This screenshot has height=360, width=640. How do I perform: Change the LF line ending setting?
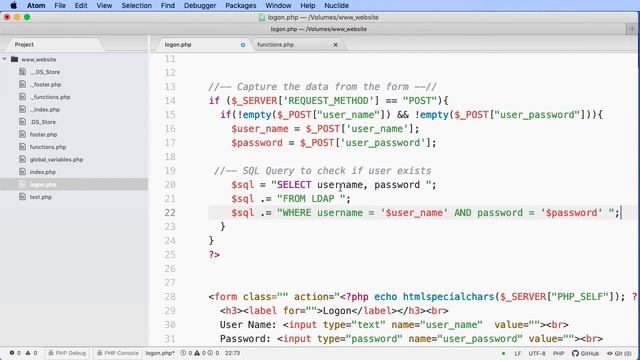[518, 353]
